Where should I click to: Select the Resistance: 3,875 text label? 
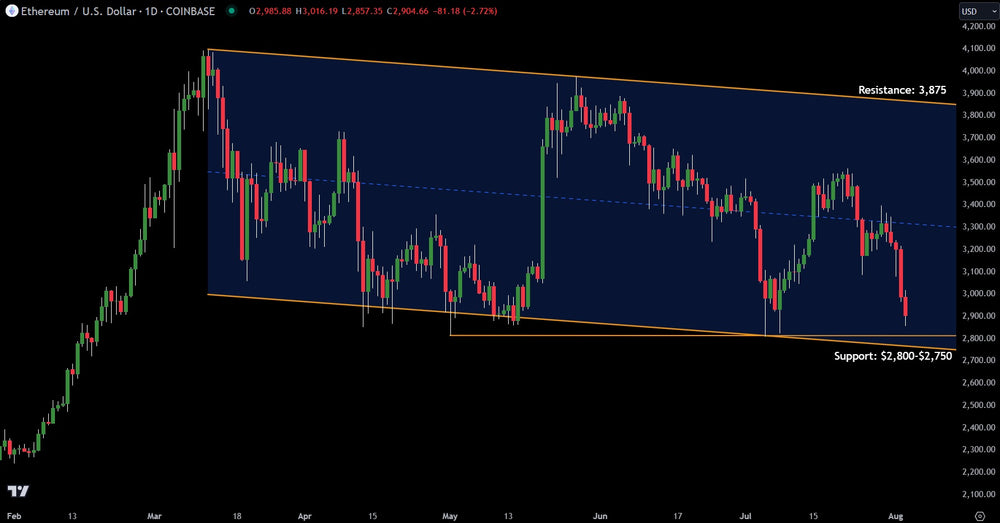[901, 90]
